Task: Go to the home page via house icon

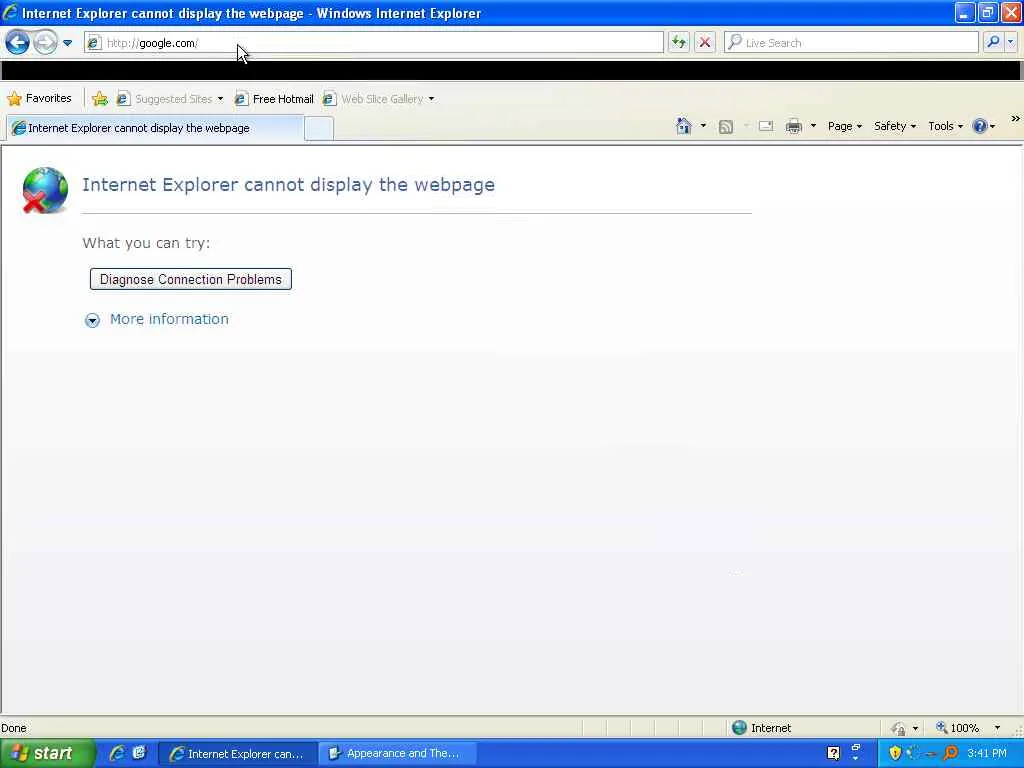Action: click(x=683, y=126)
